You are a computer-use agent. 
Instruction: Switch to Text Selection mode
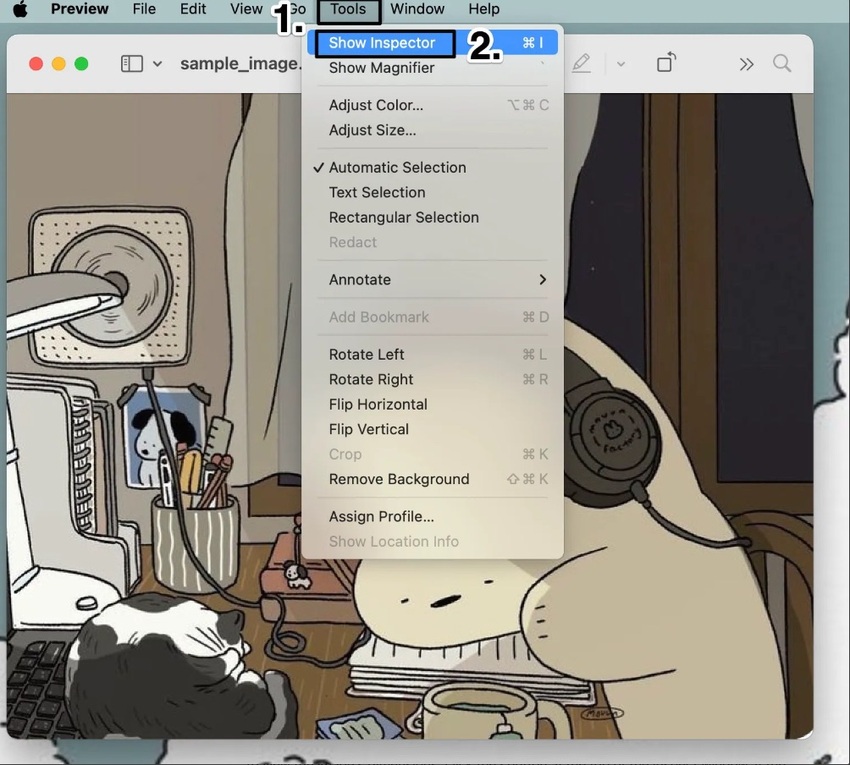pyautogui.click(x=433, y=192)
